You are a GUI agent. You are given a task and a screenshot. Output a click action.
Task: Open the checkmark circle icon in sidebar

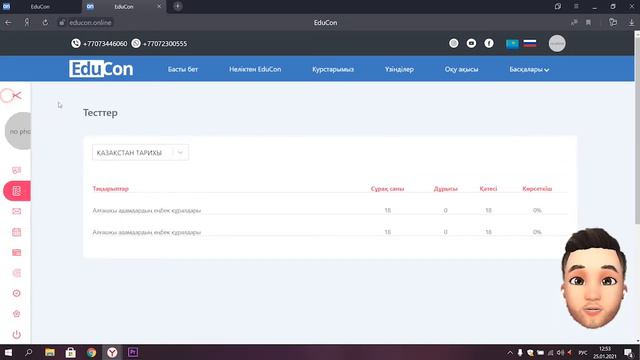pos(16,293)
